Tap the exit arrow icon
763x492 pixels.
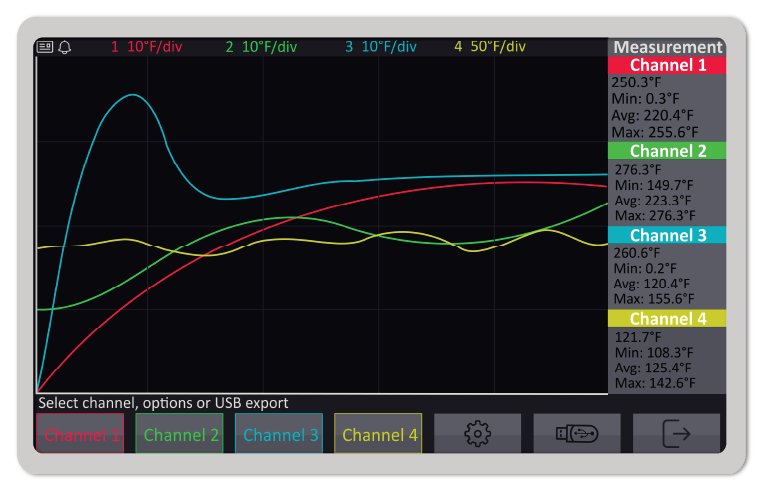pos(676,434)
